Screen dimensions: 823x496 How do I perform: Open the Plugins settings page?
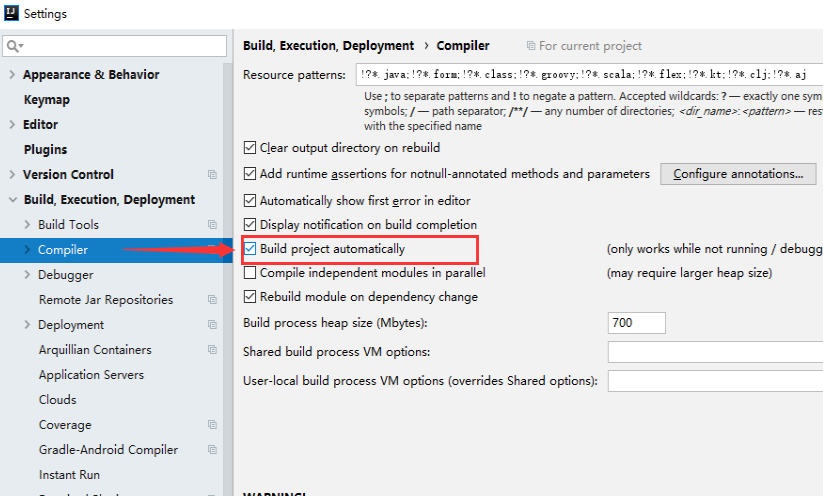pyautogui.click(x=45, y=150)
